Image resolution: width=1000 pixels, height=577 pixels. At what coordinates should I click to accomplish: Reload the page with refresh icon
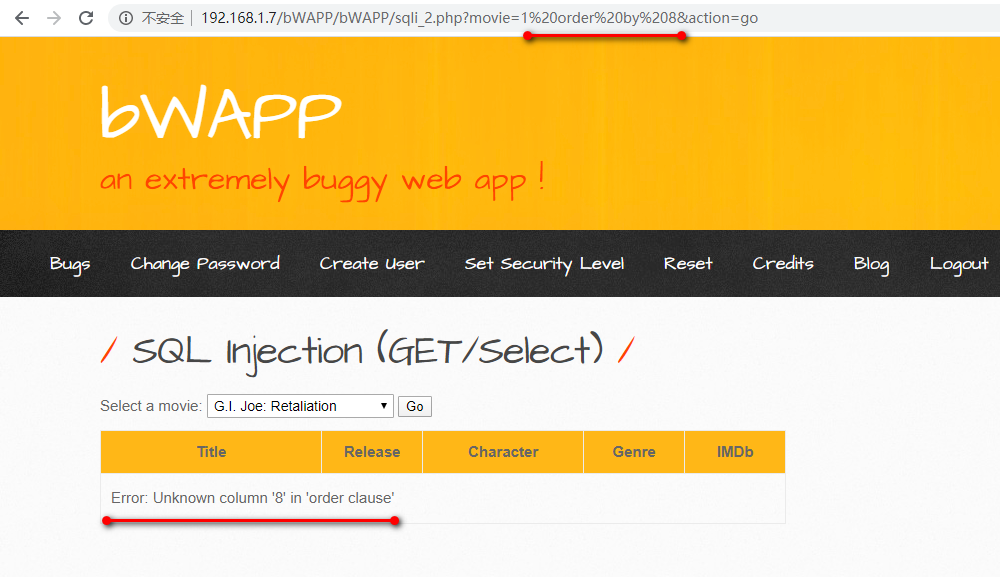click(x=86, y=18)
